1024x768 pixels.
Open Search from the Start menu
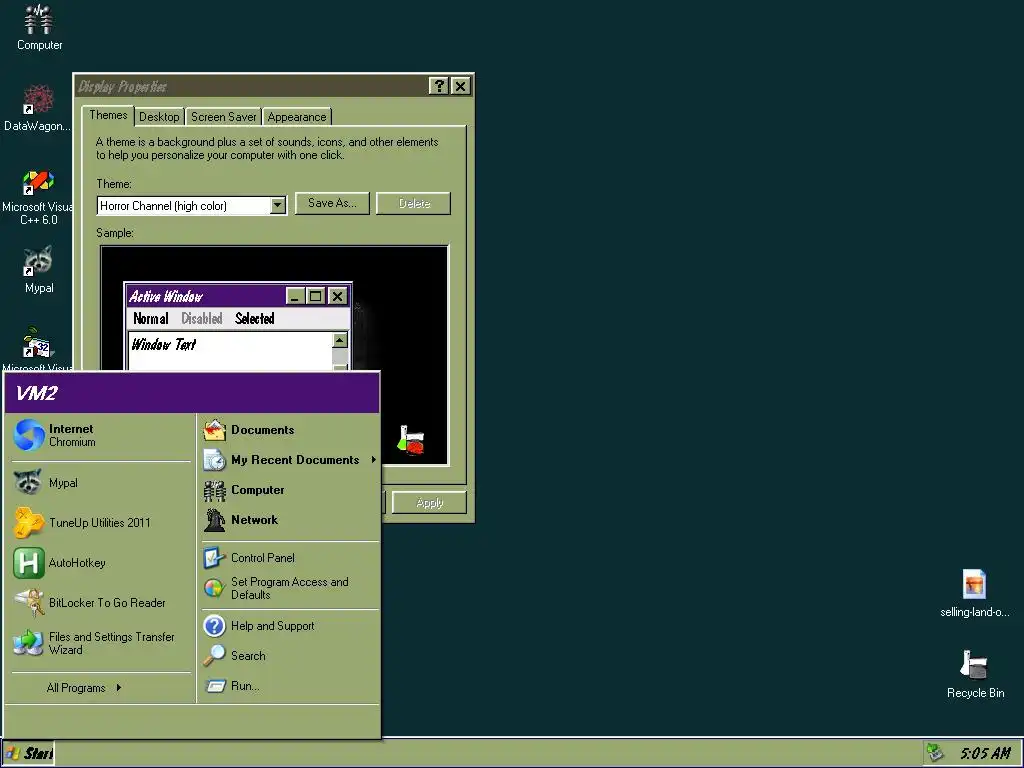pyautogui.click(x=289, y=656)
